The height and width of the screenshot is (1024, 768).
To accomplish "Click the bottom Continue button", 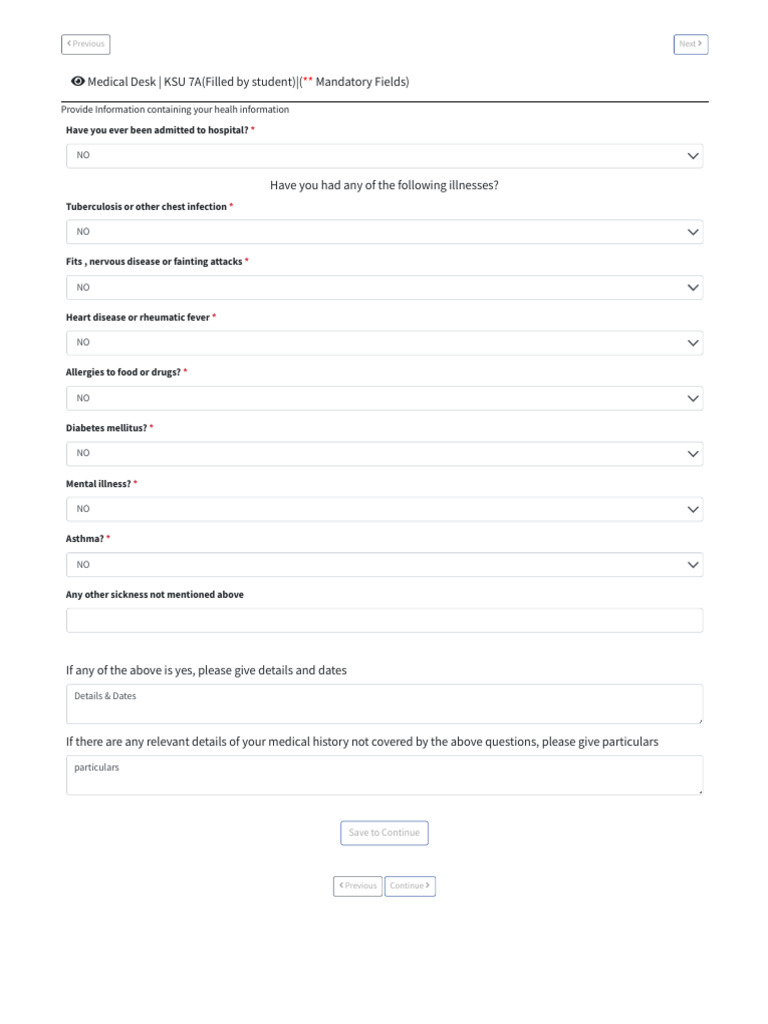I will [410, 886].
